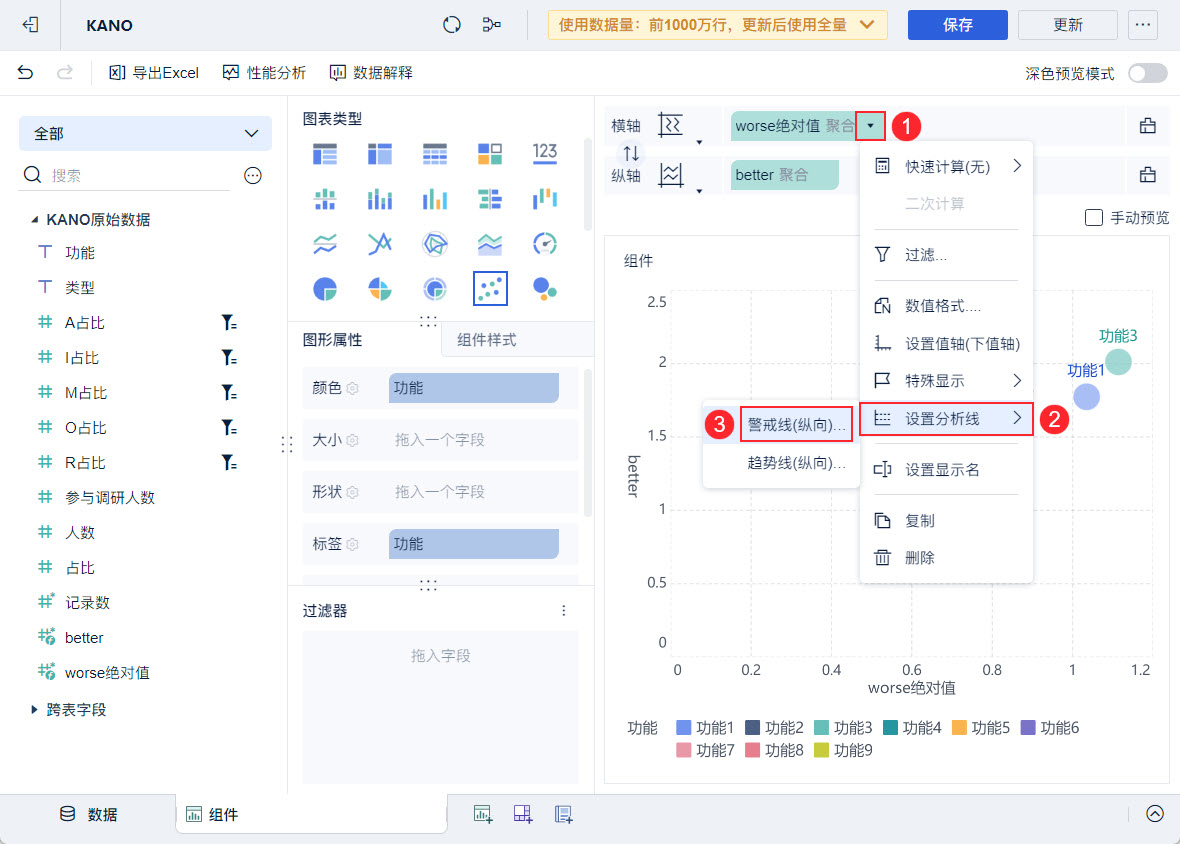Click the 功能8 legend color swatch
The height and width of the screenshot is (844, 1180).
752,750
